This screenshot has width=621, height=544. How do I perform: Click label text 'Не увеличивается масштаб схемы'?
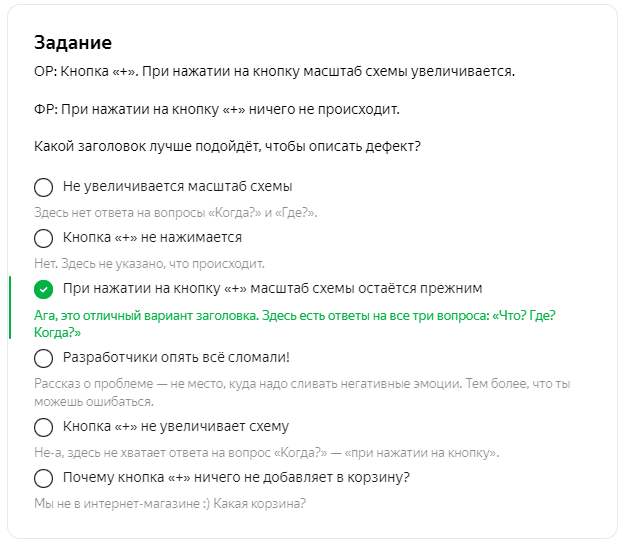177,186
